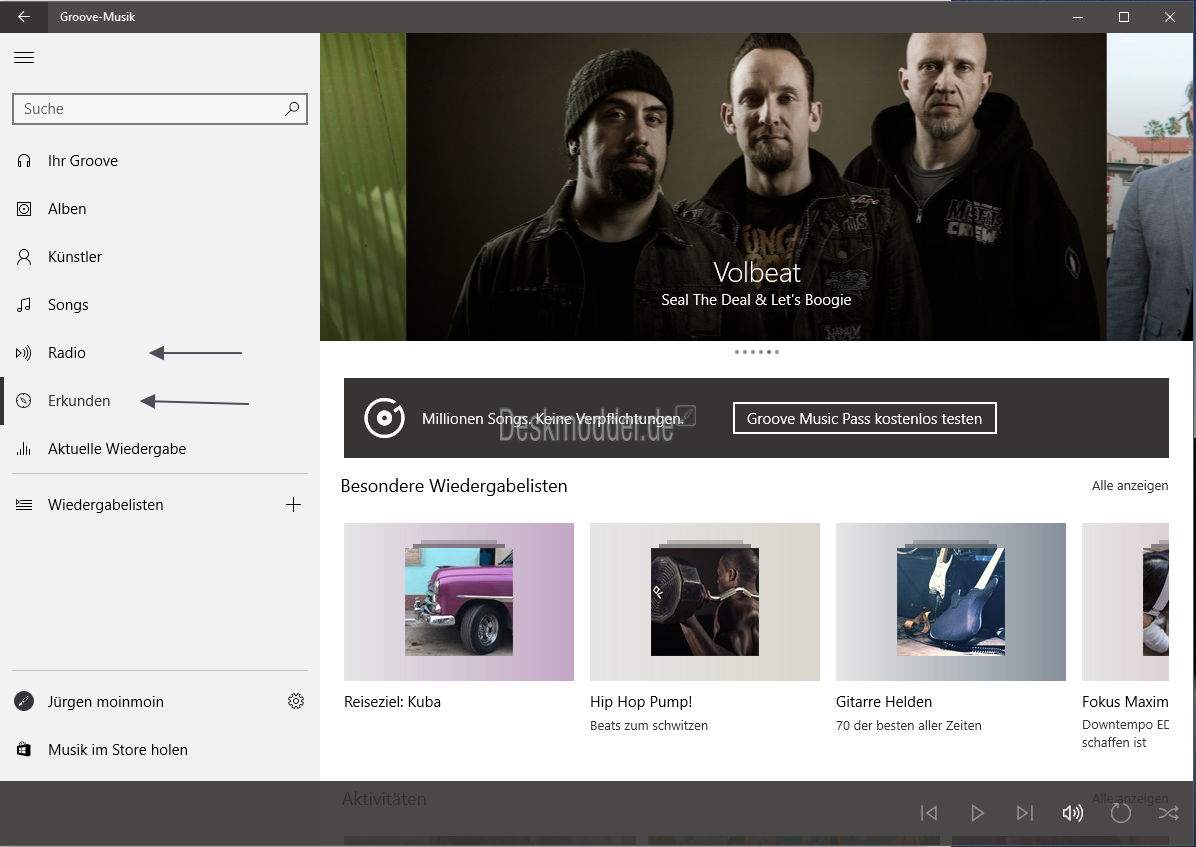This screenshot has height=847, width=1196.
Task: Click the Radio speaker icon
Action: click(x=24, y=353)
